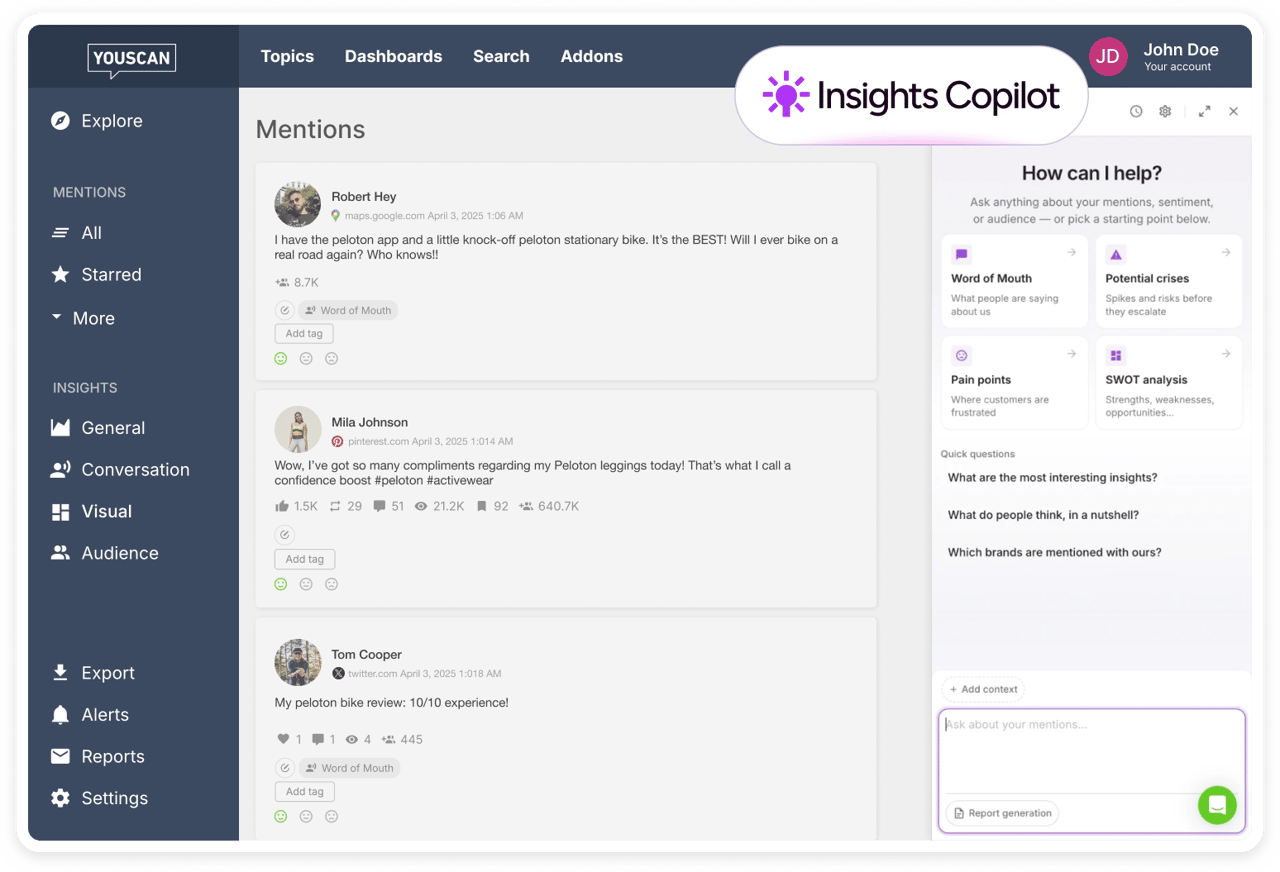This screenshot has height=872, width=1280.
Task: Open the Explore section in the sidebar
Action: click(97, 121)
